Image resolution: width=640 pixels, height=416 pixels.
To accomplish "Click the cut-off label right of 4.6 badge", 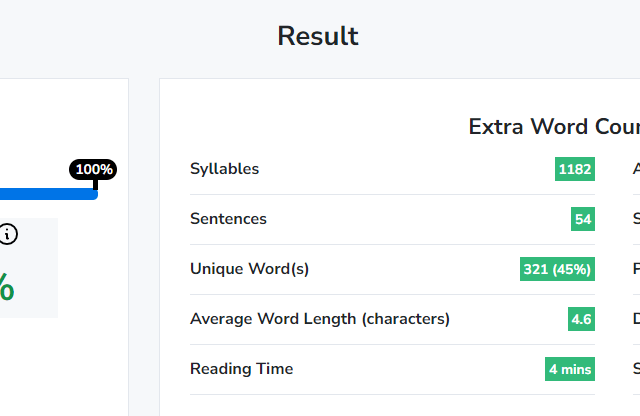I will 636,319.
